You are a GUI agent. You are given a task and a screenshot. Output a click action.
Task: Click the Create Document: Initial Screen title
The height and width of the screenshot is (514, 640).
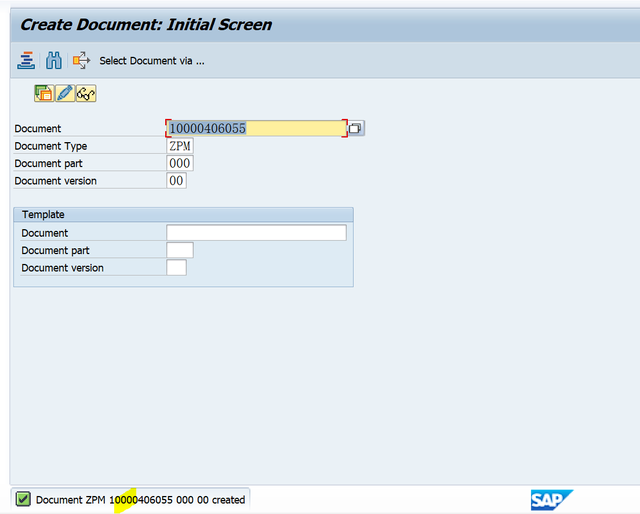coord(146,24)
